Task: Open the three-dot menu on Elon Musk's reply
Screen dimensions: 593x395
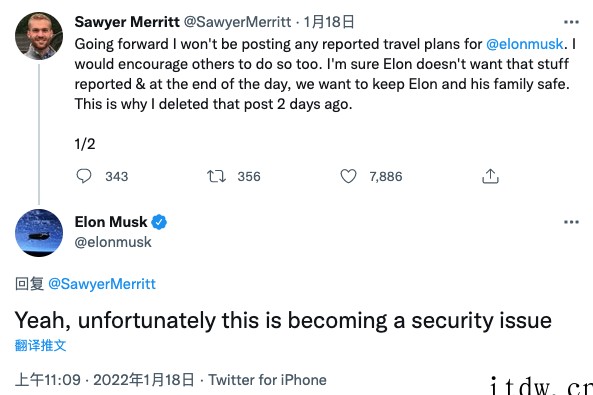Action: (571, 222)
